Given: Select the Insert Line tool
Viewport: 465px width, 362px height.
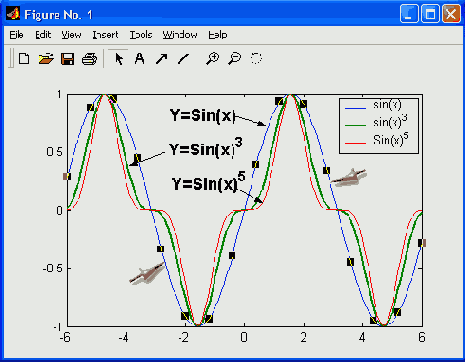Looking at the screenshot, I should tap(183, 59).
